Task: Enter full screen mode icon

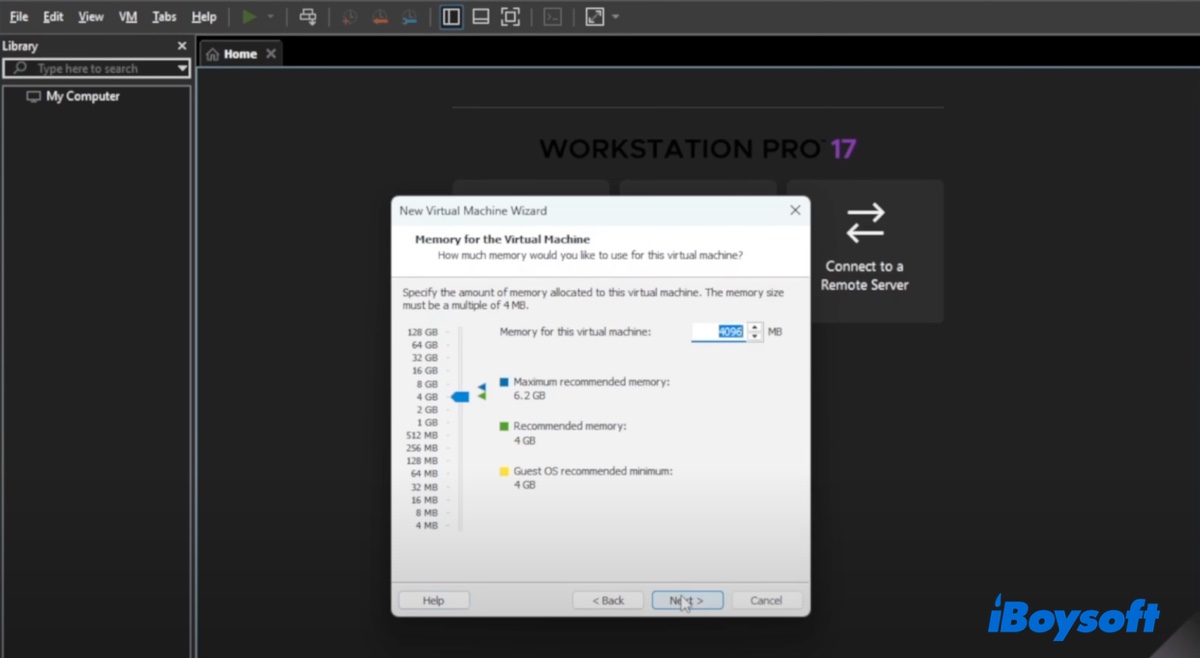Action: tap(510, 17)
